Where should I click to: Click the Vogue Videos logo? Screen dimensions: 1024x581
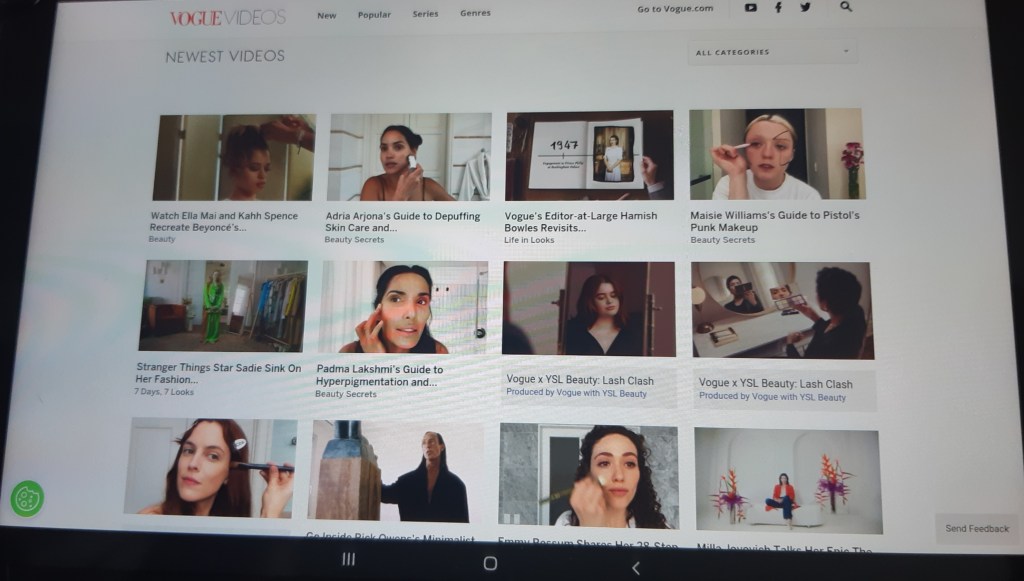coord(227,17)
